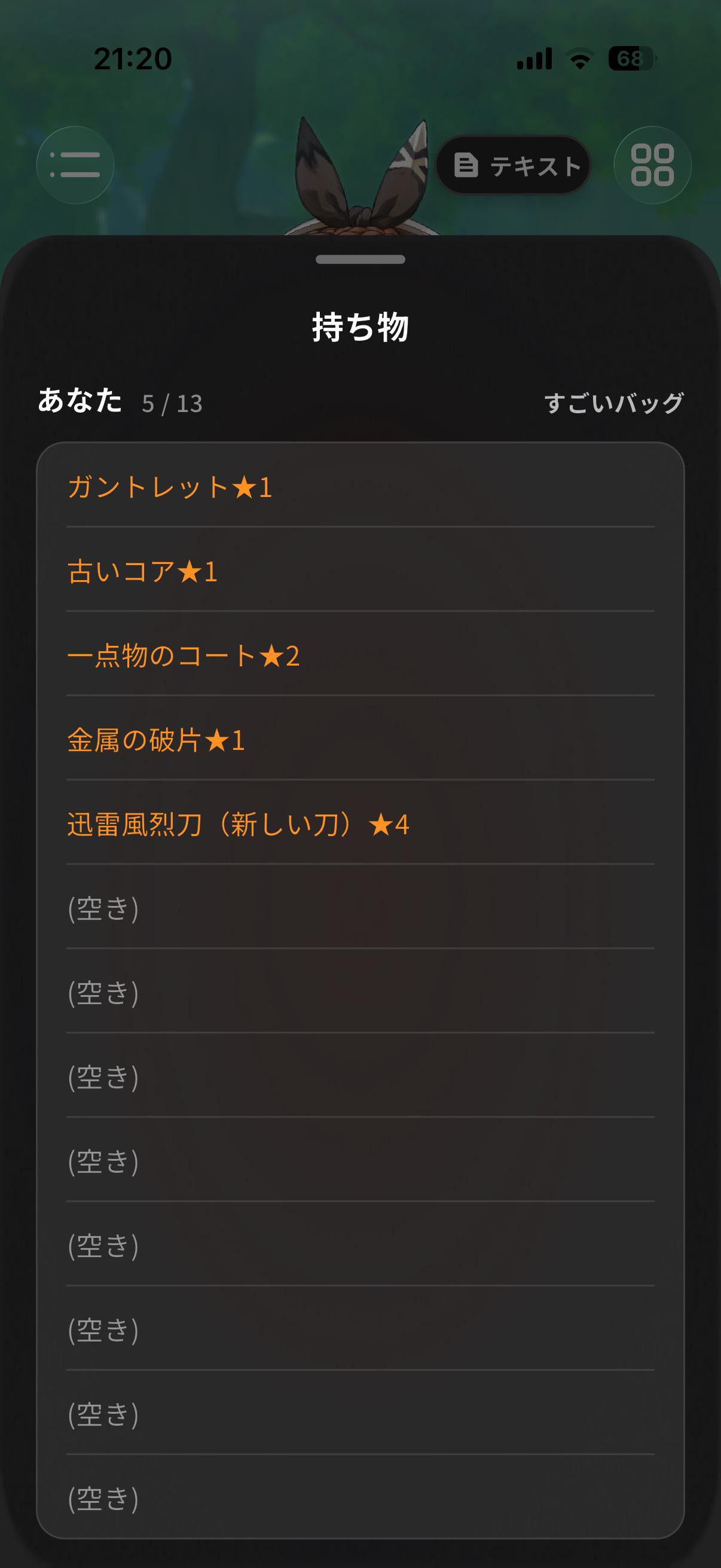
Task: Select item 一点物のコート★2
Action: coord(360,655)
